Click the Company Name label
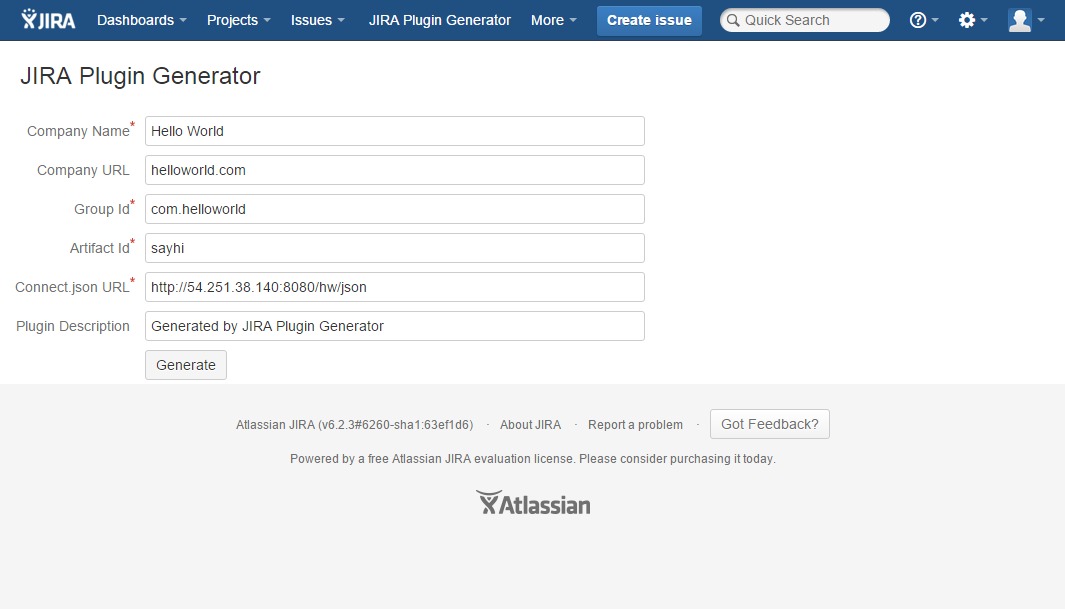This screenshot has height=609, width=1065. (x=78, y=131)
